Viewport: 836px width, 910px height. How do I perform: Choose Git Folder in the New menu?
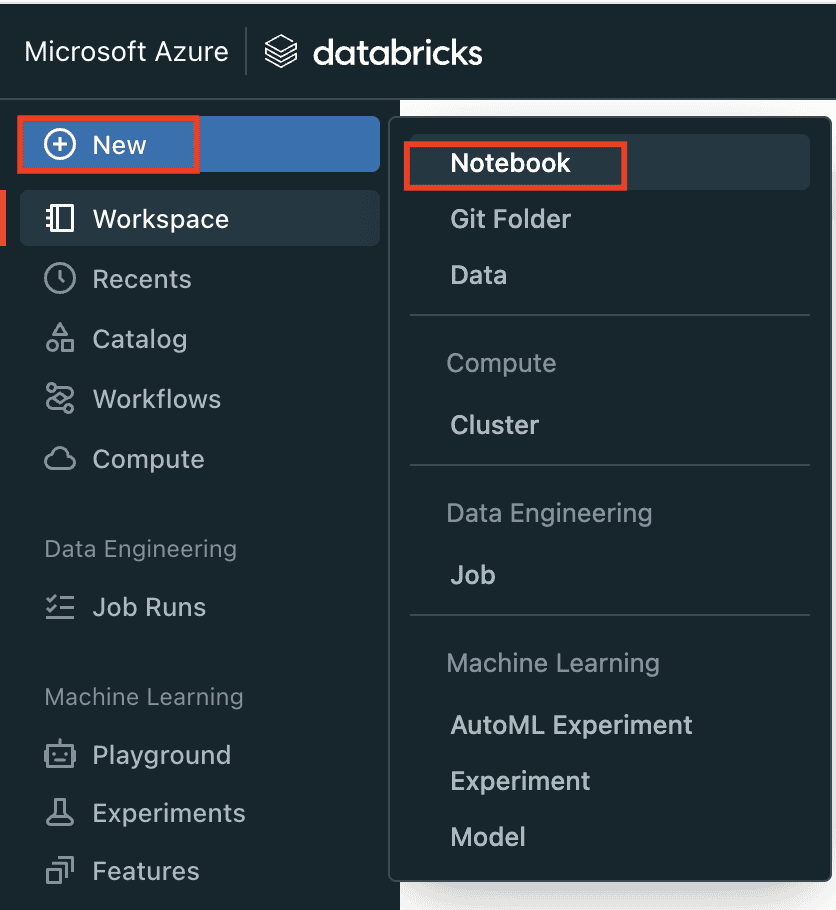tap(510, 219)
